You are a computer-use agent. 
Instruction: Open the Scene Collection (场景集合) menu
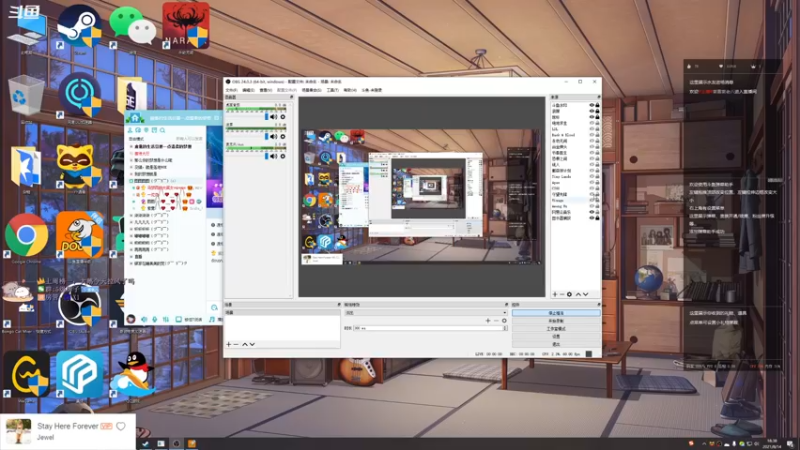(311, 90)
